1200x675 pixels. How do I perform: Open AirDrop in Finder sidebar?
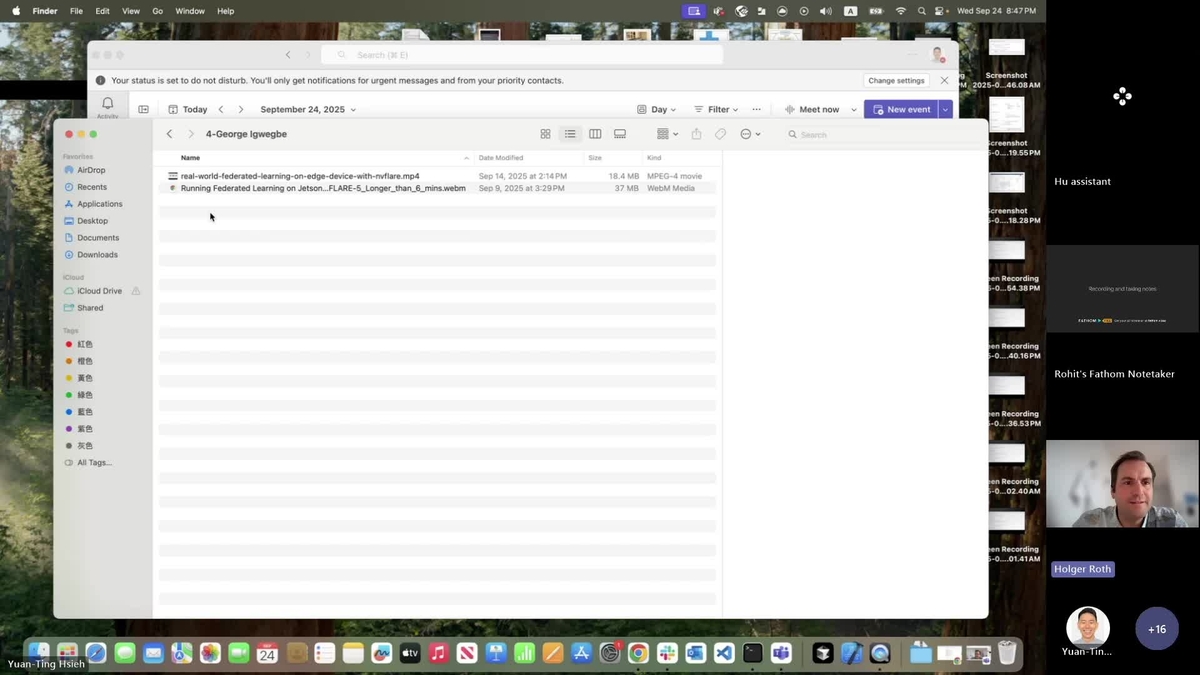tap(91, 170)
